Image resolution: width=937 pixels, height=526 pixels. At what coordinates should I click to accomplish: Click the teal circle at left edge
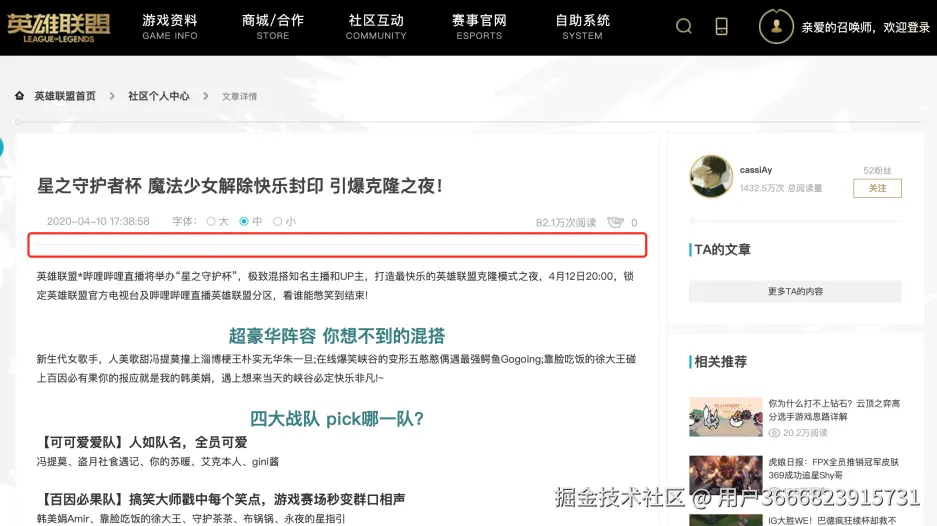tap(2, 146)
